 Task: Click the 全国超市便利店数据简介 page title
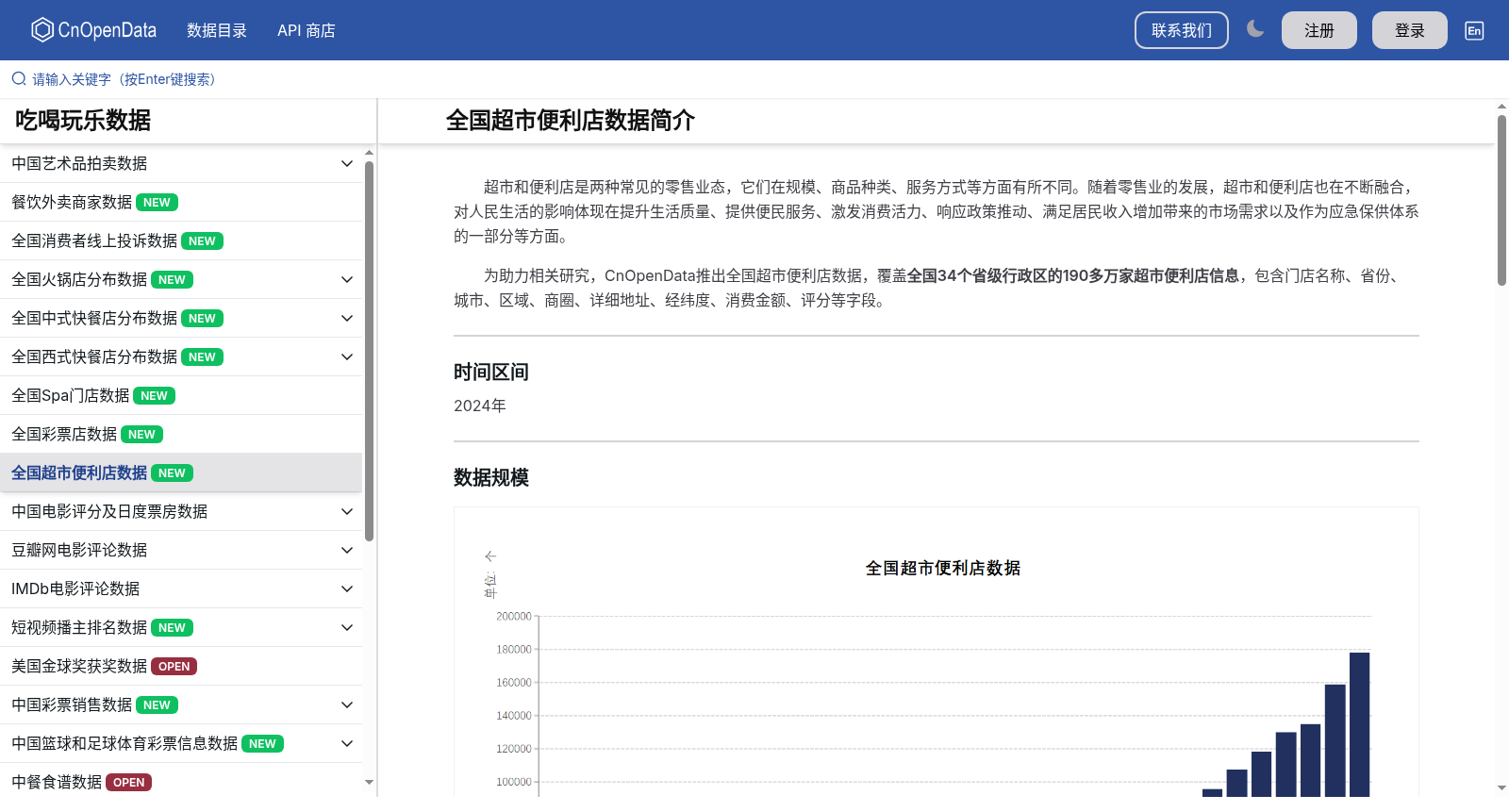click(571, 121)
